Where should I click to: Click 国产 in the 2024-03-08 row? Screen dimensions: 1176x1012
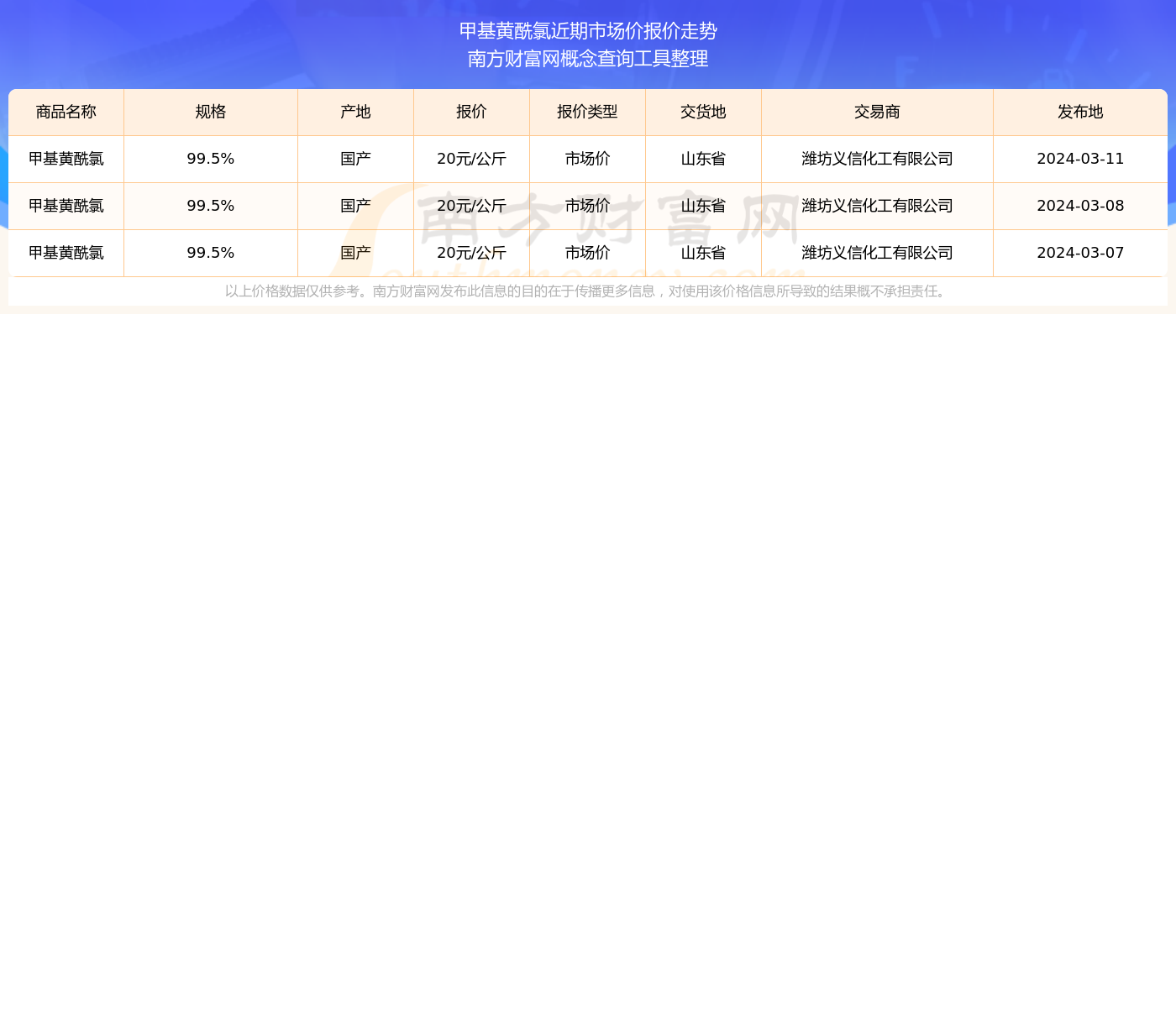coord(356,206)
